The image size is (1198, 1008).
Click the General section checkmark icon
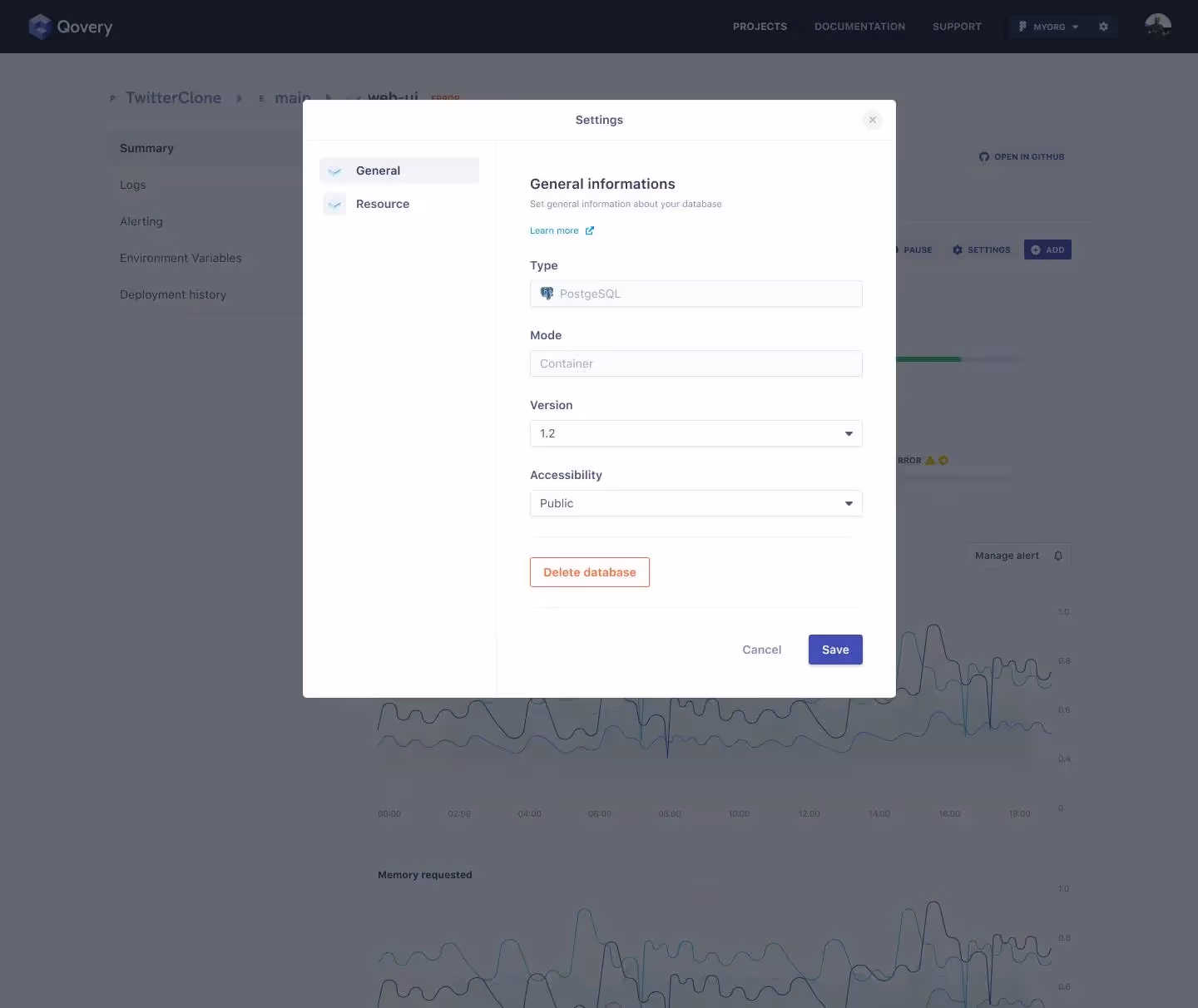(x=334, y=171)
